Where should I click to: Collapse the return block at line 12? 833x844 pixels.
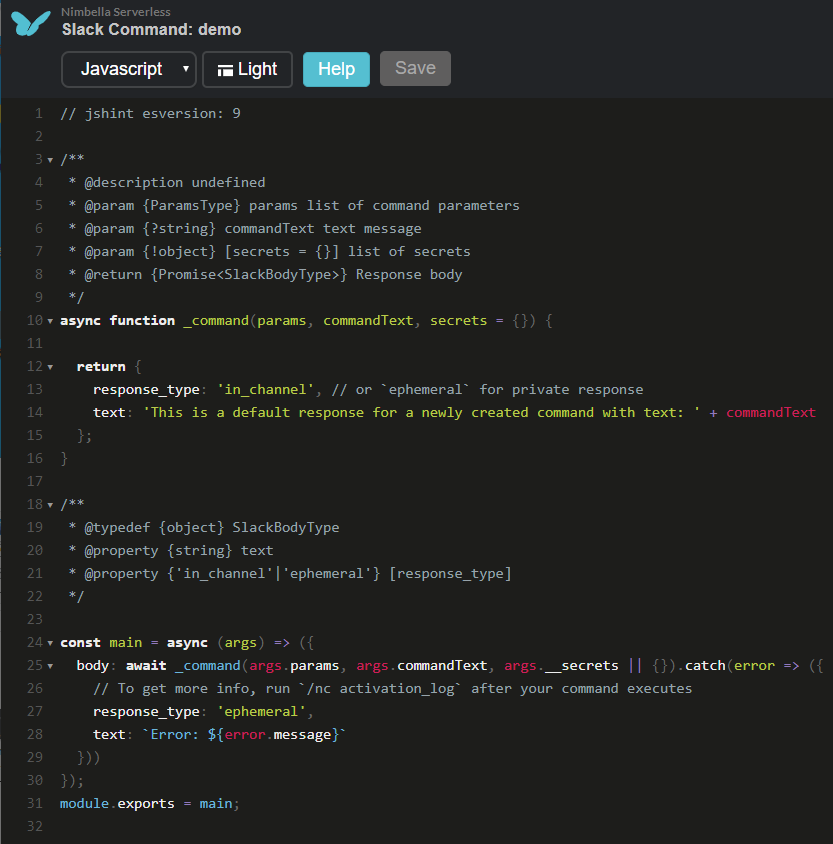point(50,367)
